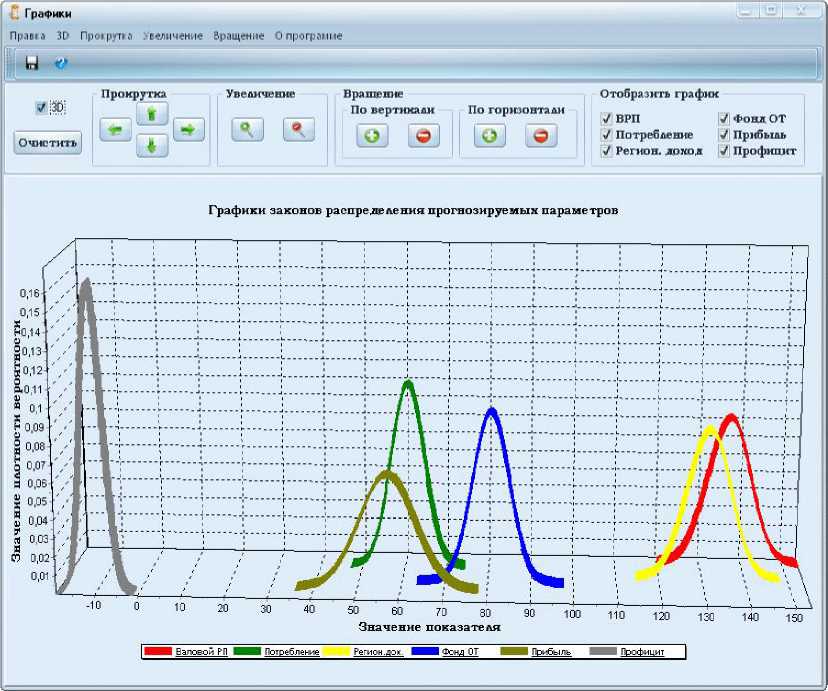Click x-axis title Значение показателя
The width and height of the screenshot is (828, 691).
429,627
